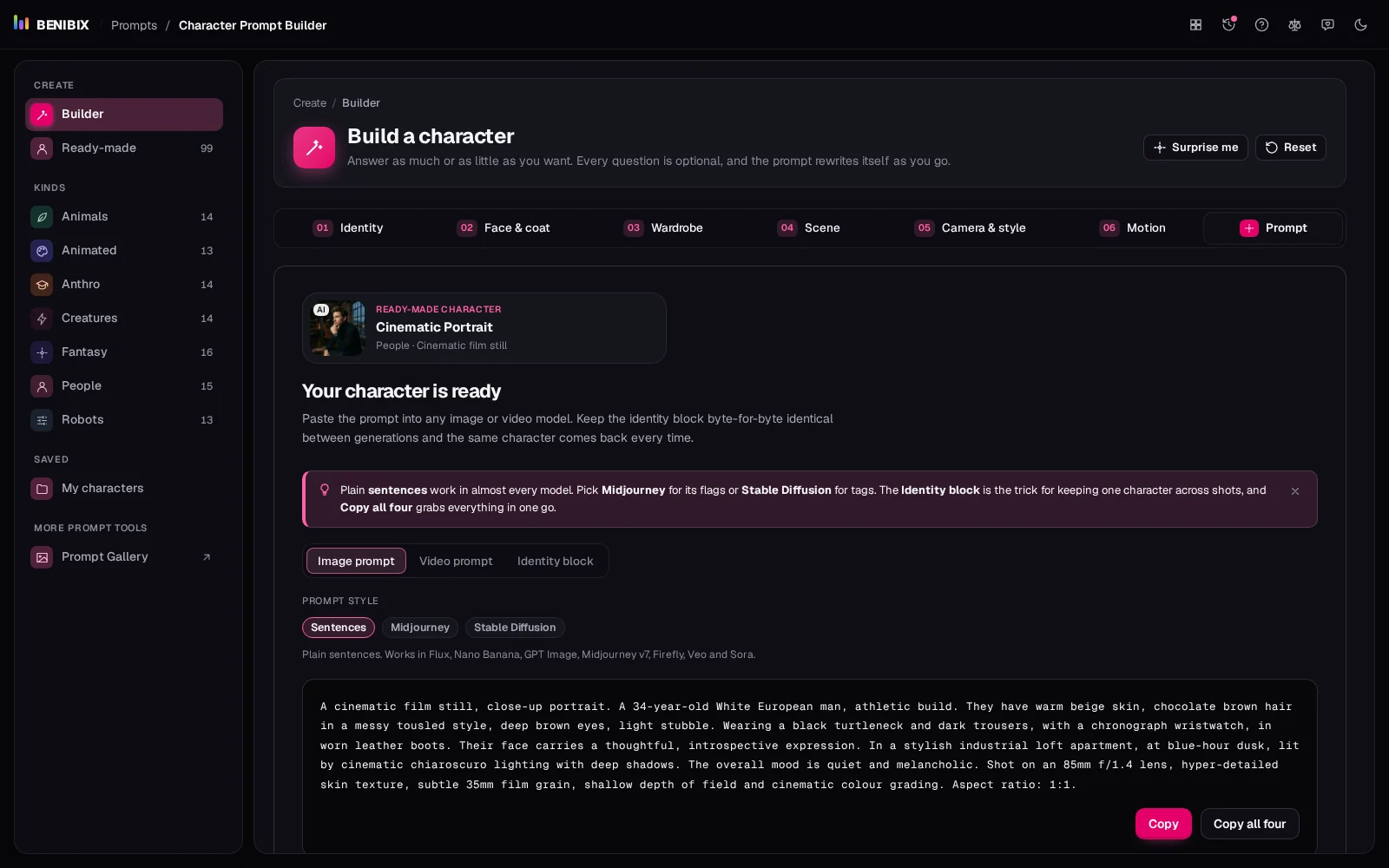Image resolution: width=1389 pixels, height=868 pixels.
Task: Go to step 04 Scene
Action: [x=808, y=228]
